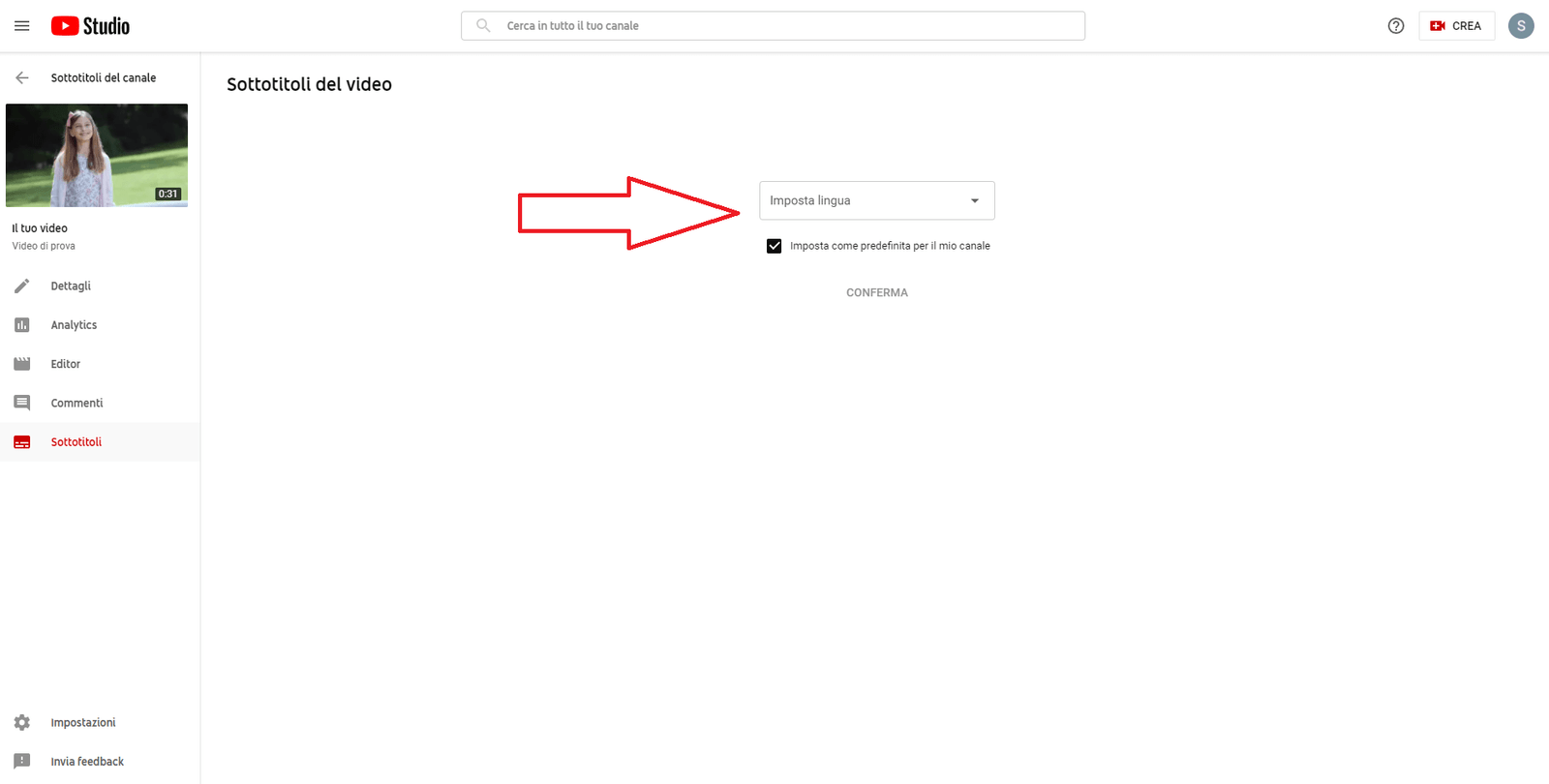Select Sottotitoli in the sidebar

point(76,442)
